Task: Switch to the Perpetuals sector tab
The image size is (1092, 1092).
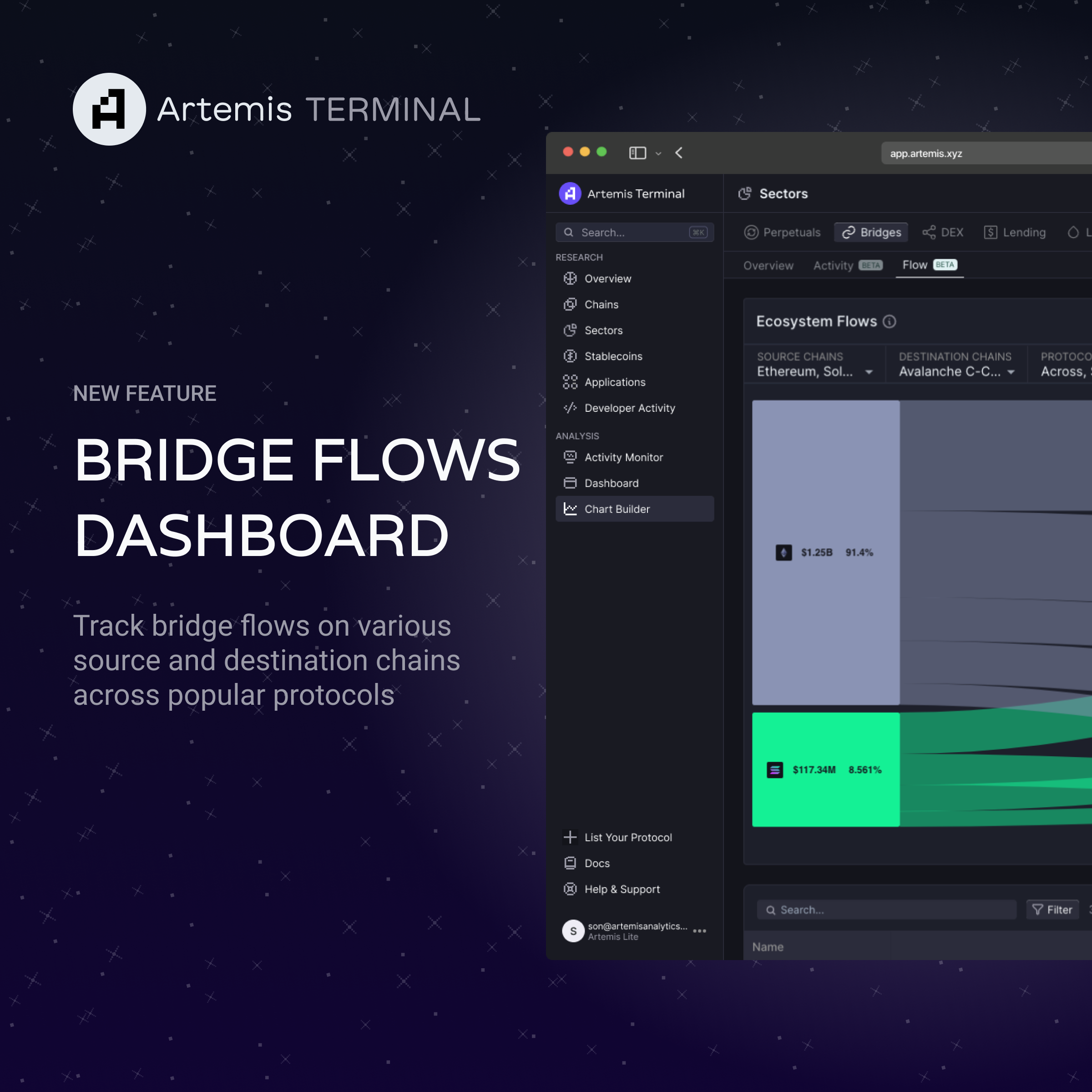Action: tap(782, 233)
